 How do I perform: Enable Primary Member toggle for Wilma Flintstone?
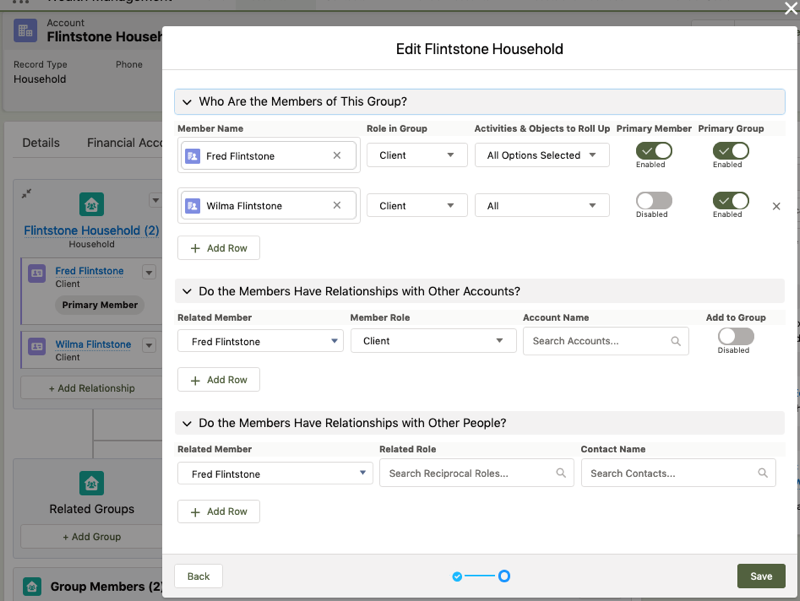pos(654,201)
